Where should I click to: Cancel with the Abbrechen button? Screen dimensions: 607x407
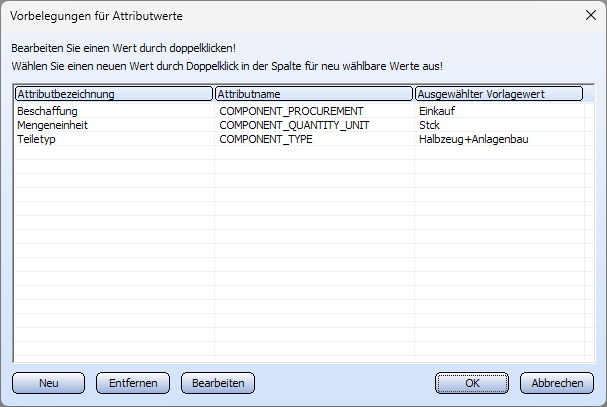point(557,383)
